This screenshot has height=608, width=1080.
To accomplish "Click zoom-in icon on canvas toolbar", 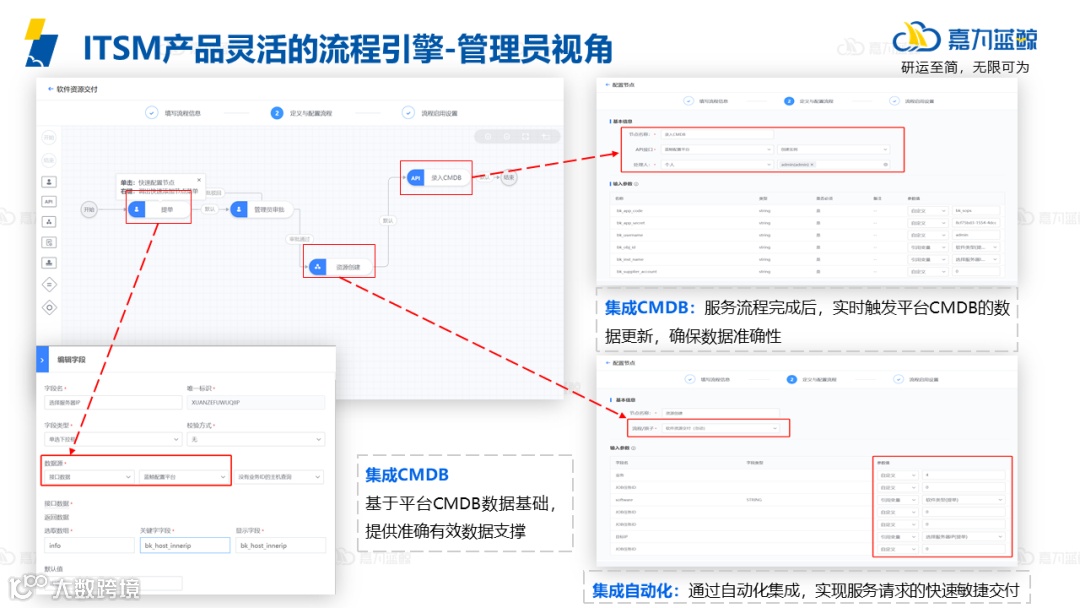I will pyautogui.click(x=488, y=136).
